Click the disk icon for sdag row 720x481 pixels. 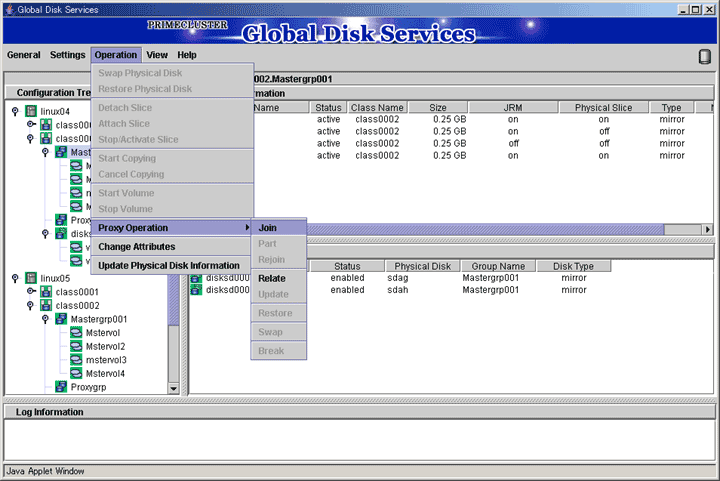pos(196,278)
